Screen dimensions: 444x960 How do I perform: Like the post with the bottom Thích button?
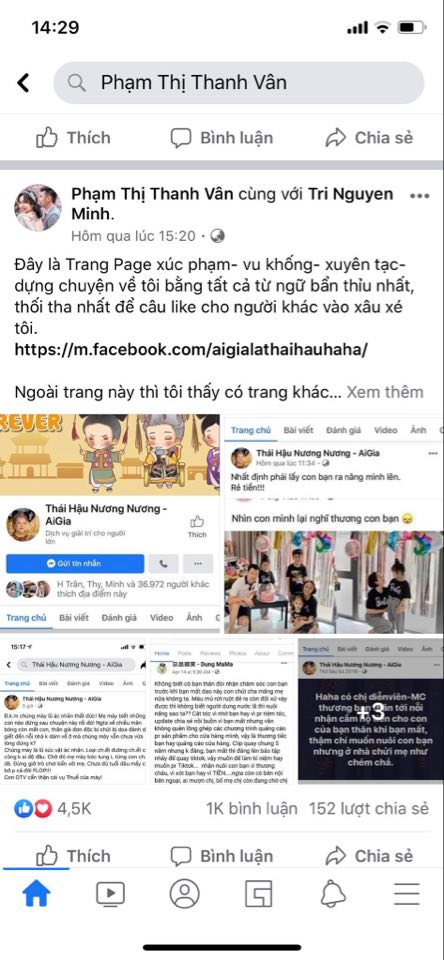[x=73, y=855]
